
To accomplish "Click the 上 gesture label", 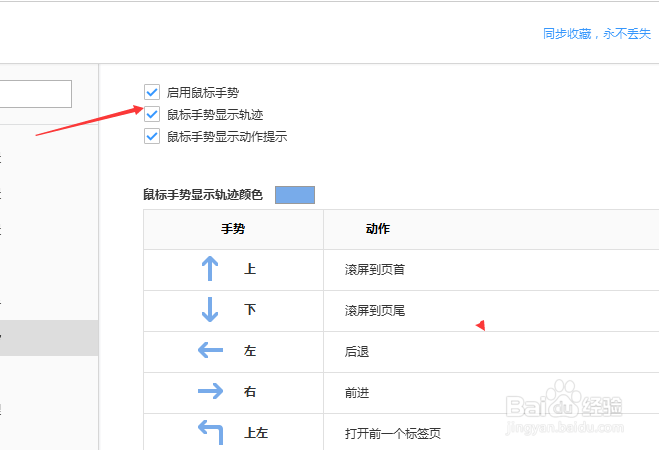I will (250, 269).
